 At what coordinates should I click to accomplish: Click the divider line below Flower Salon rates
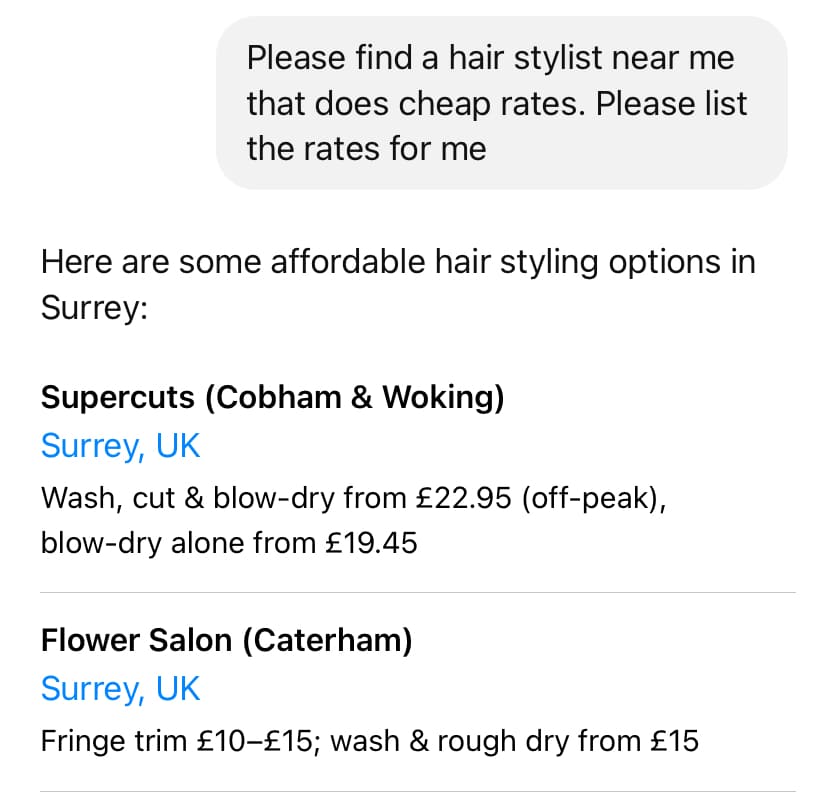tap(418, 790)
